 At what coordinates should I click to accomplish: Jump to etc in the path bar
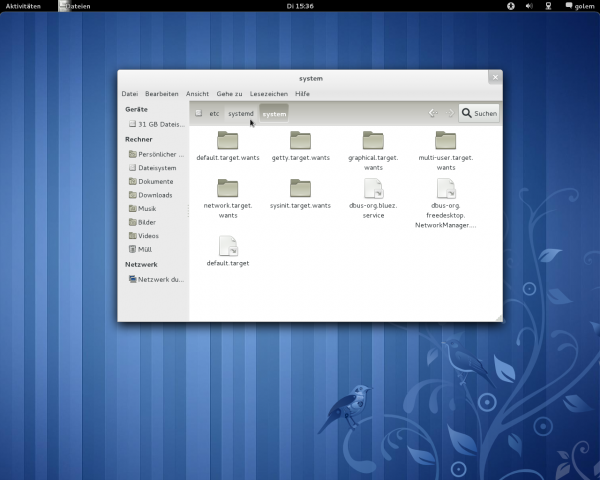click(214, 113)
